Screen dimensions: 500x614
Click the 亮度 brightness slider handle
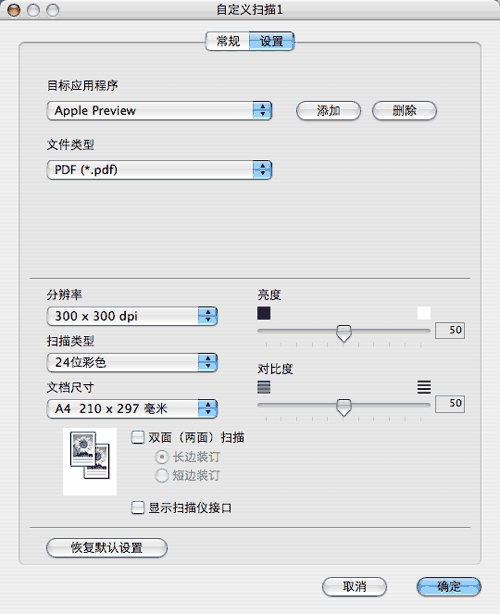tap(344, 333)
